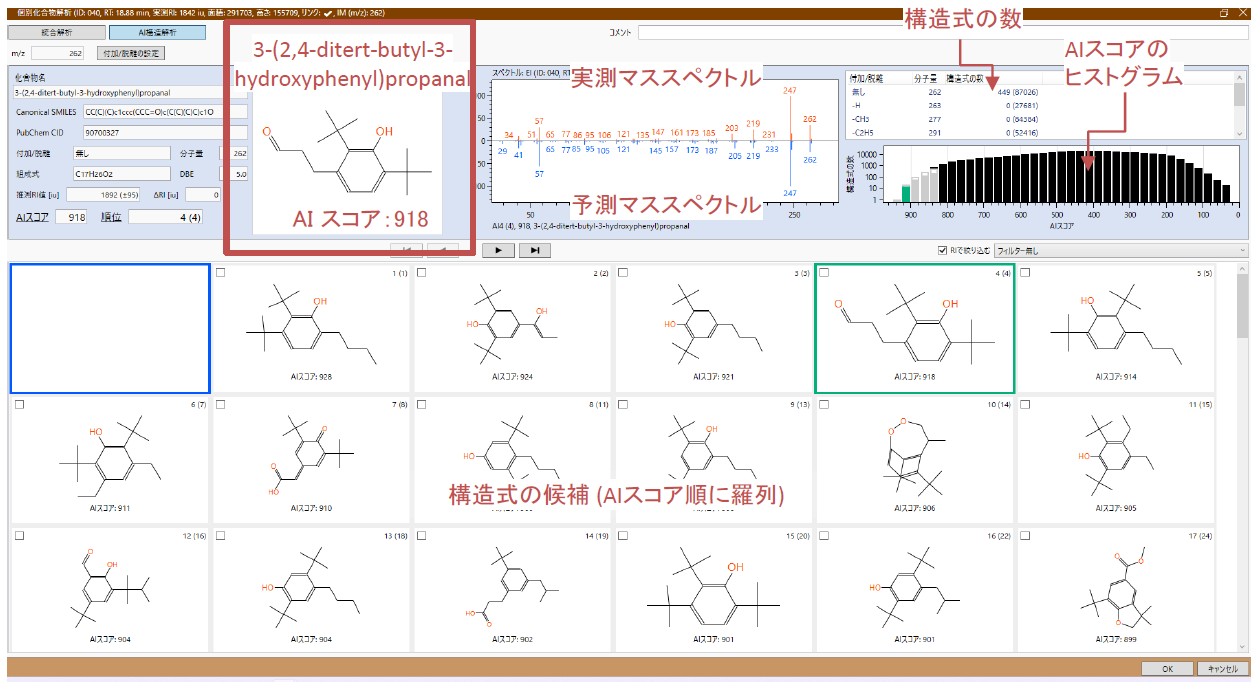Tick the checkbox of candidate 5 (5)
Image resolution: width=1255 pixels, height=687 pixels.
[x=1024, y=273]
